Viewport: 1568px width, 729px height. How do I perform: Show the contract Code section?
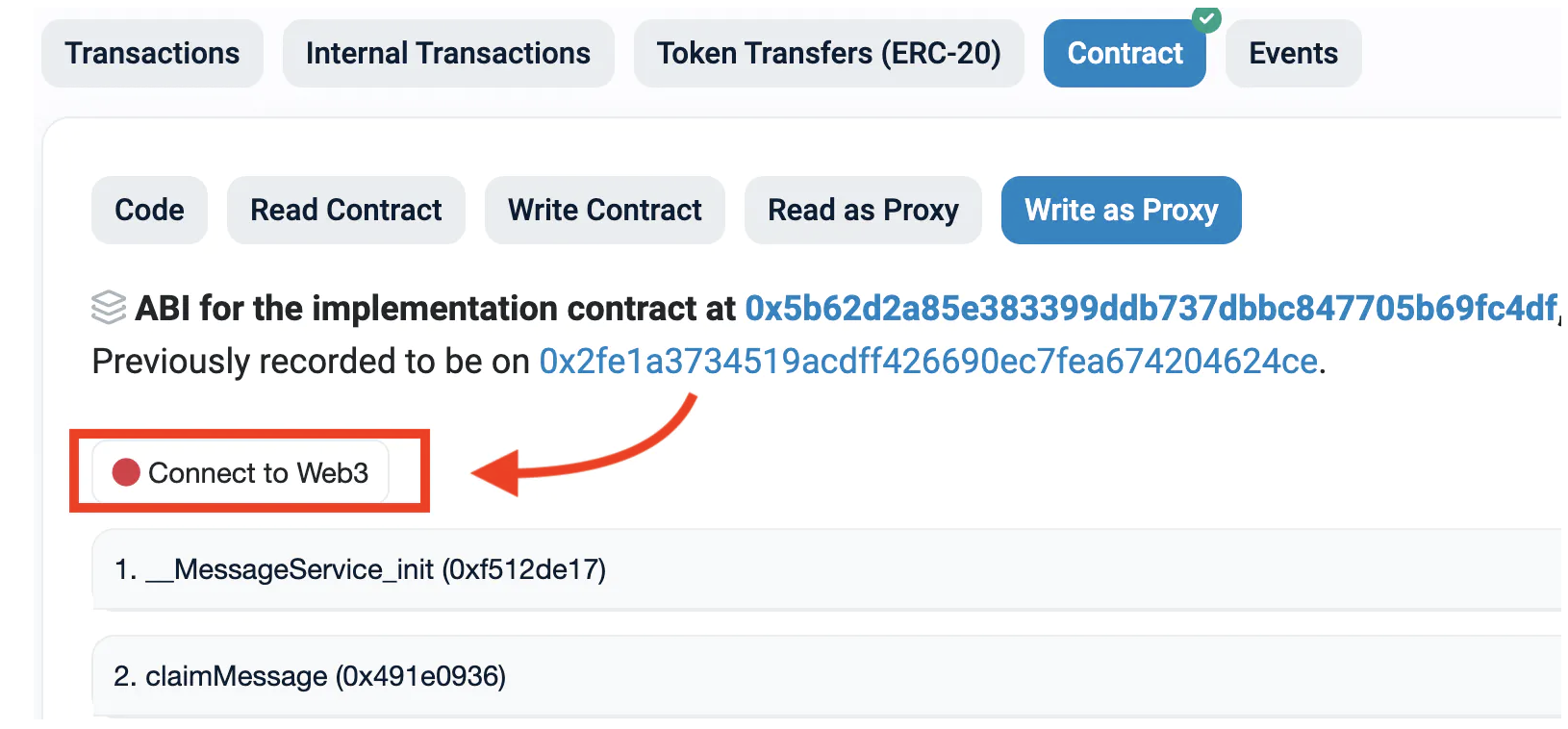(149, 210)
